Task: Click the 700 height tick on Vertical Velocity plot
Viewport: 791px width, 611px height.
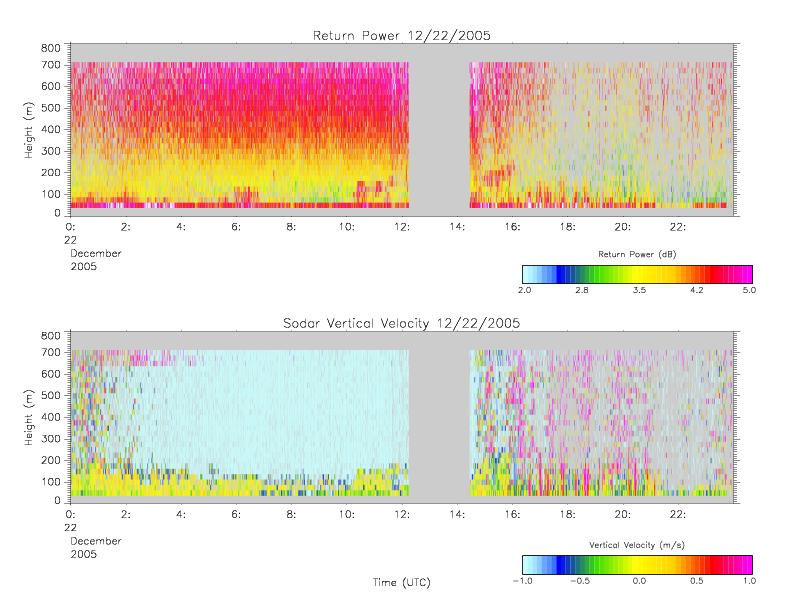Action: [50, 352]
